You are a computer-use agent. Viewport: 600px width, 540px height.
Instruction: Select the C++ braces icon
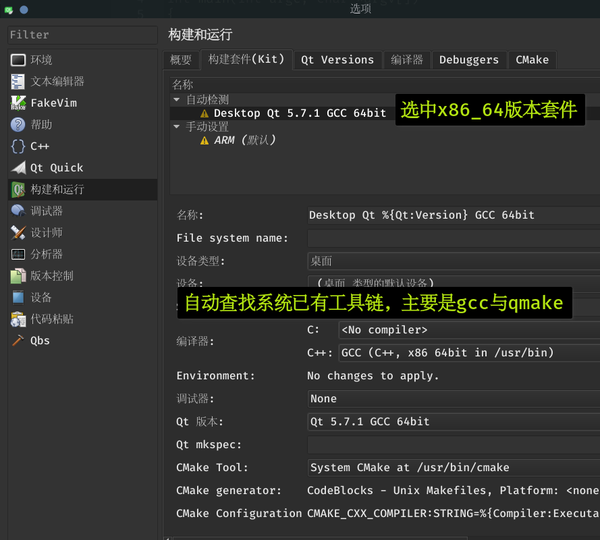[x=18, y=146]
